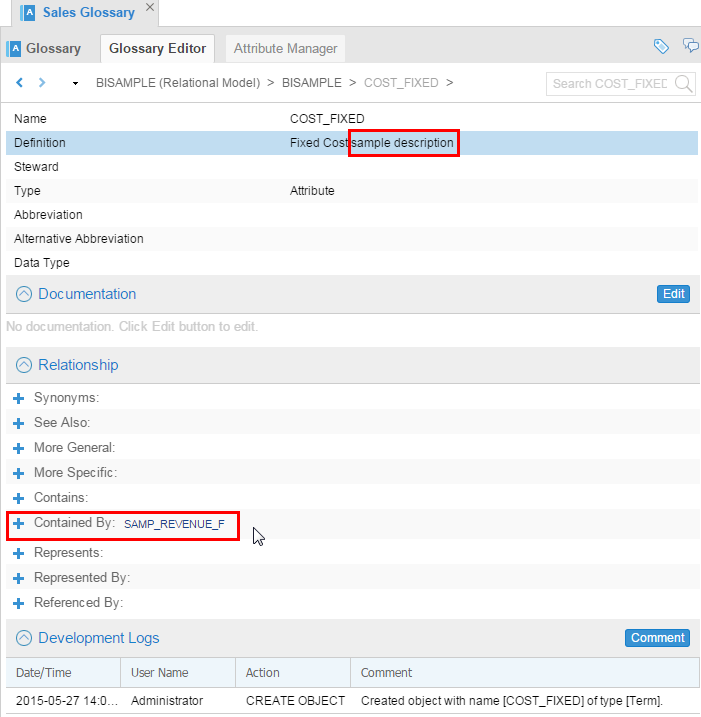Screen dimensions: 701x717
Task: Click the Edit documentation button
Action: 673,294
